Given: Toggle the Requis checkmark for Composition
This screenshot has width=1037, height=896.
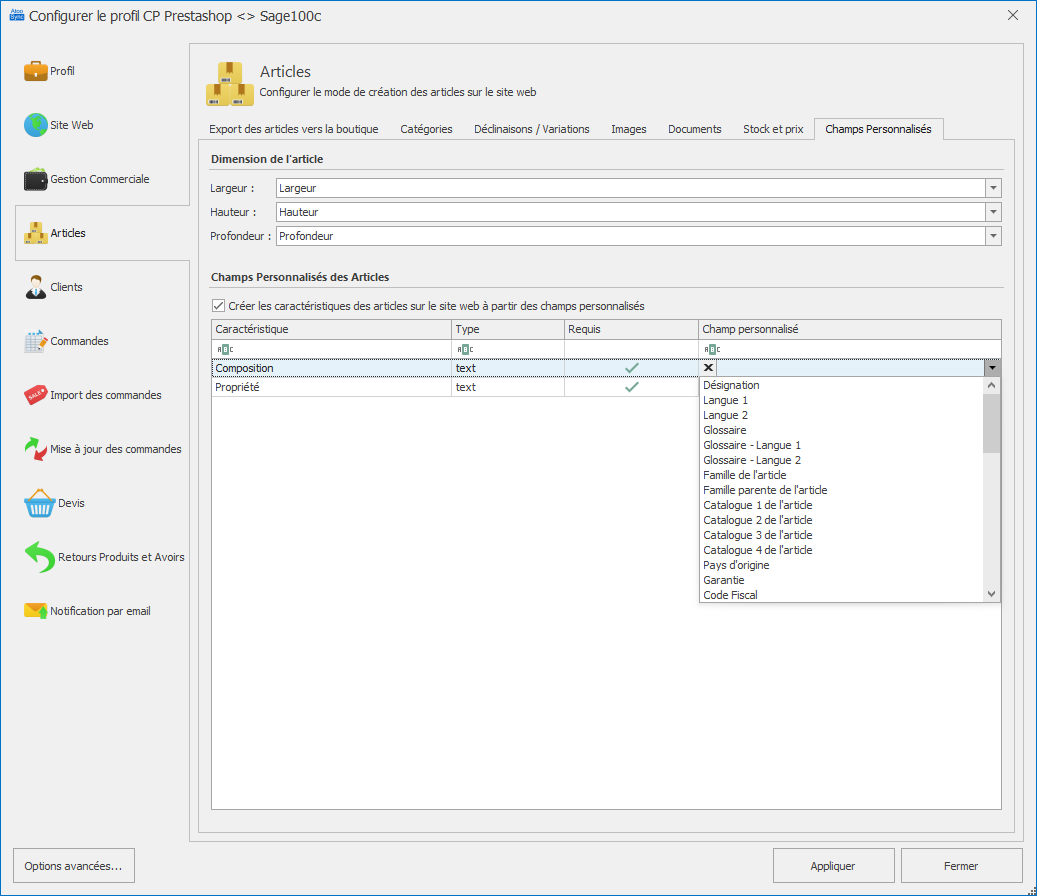Looking at the screenshot, I should point(632,368).
